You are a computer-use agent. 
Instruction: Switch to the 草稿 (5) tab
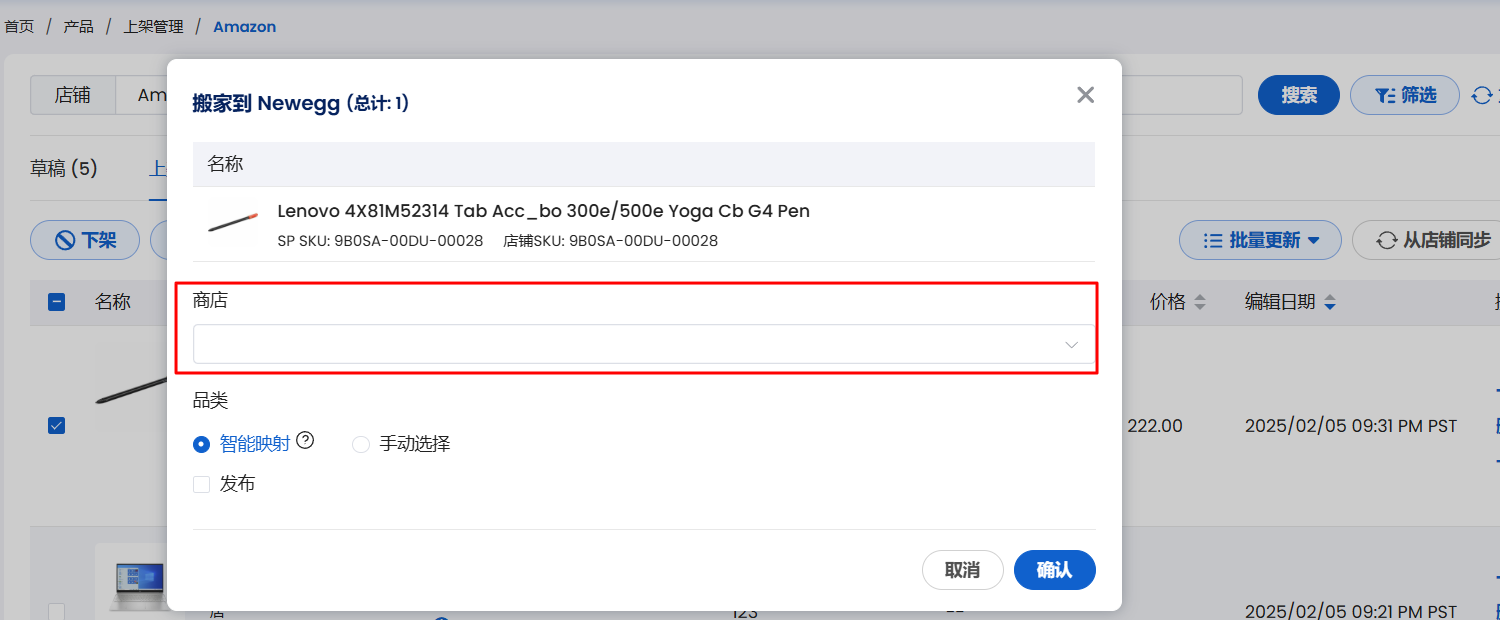tap(64, 168)
